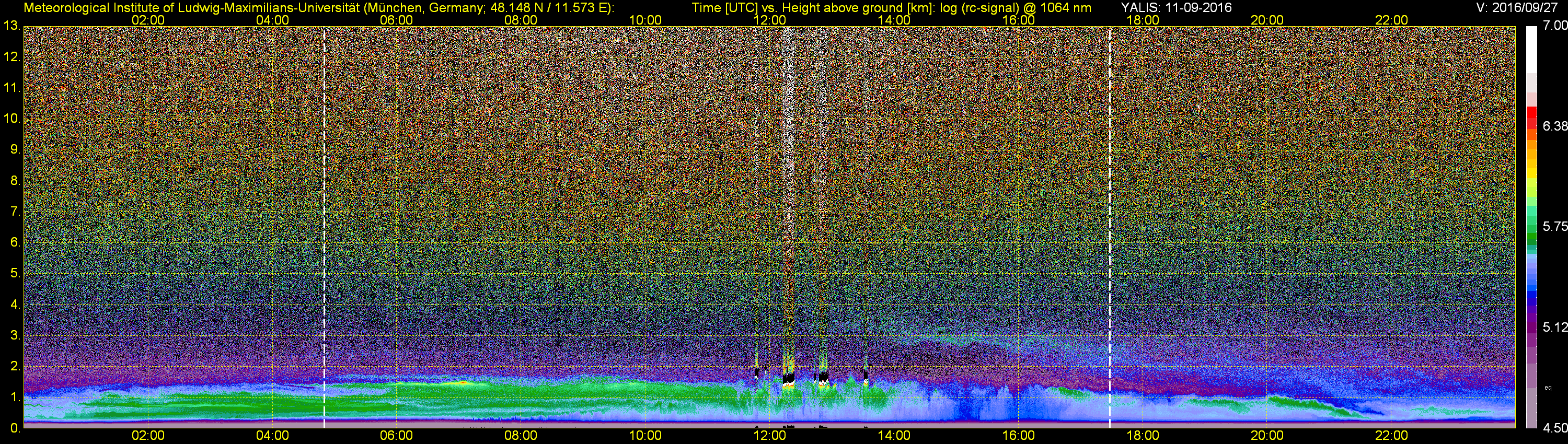Click the 6 km height axis label
1568x444 pixels.
point(15,242)
